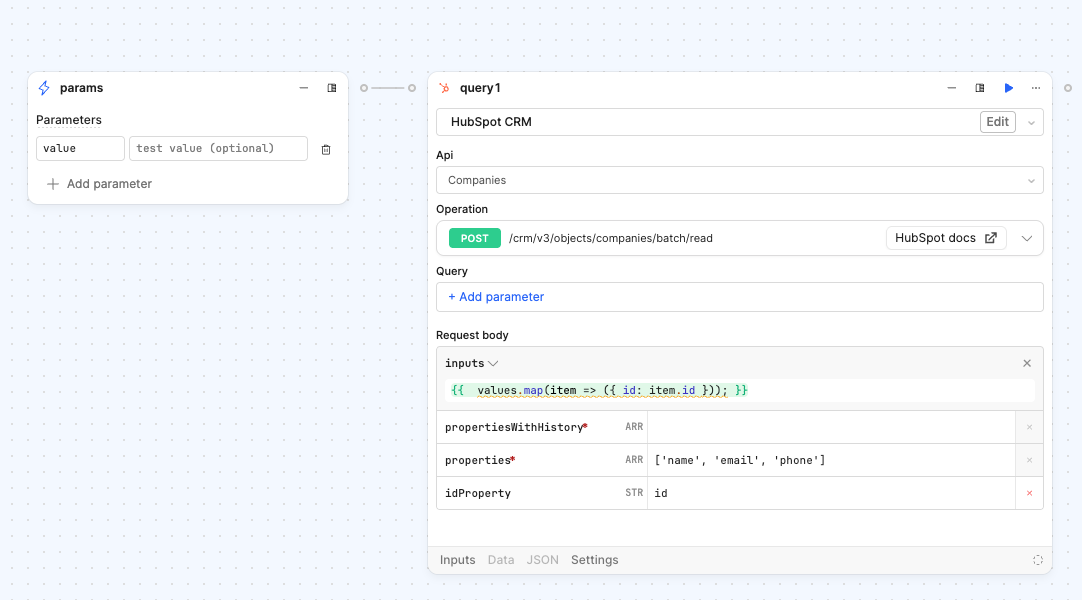The height and width of the screenshot is (600, 1082).
Task: Click the test value input field
Action: 218,149
